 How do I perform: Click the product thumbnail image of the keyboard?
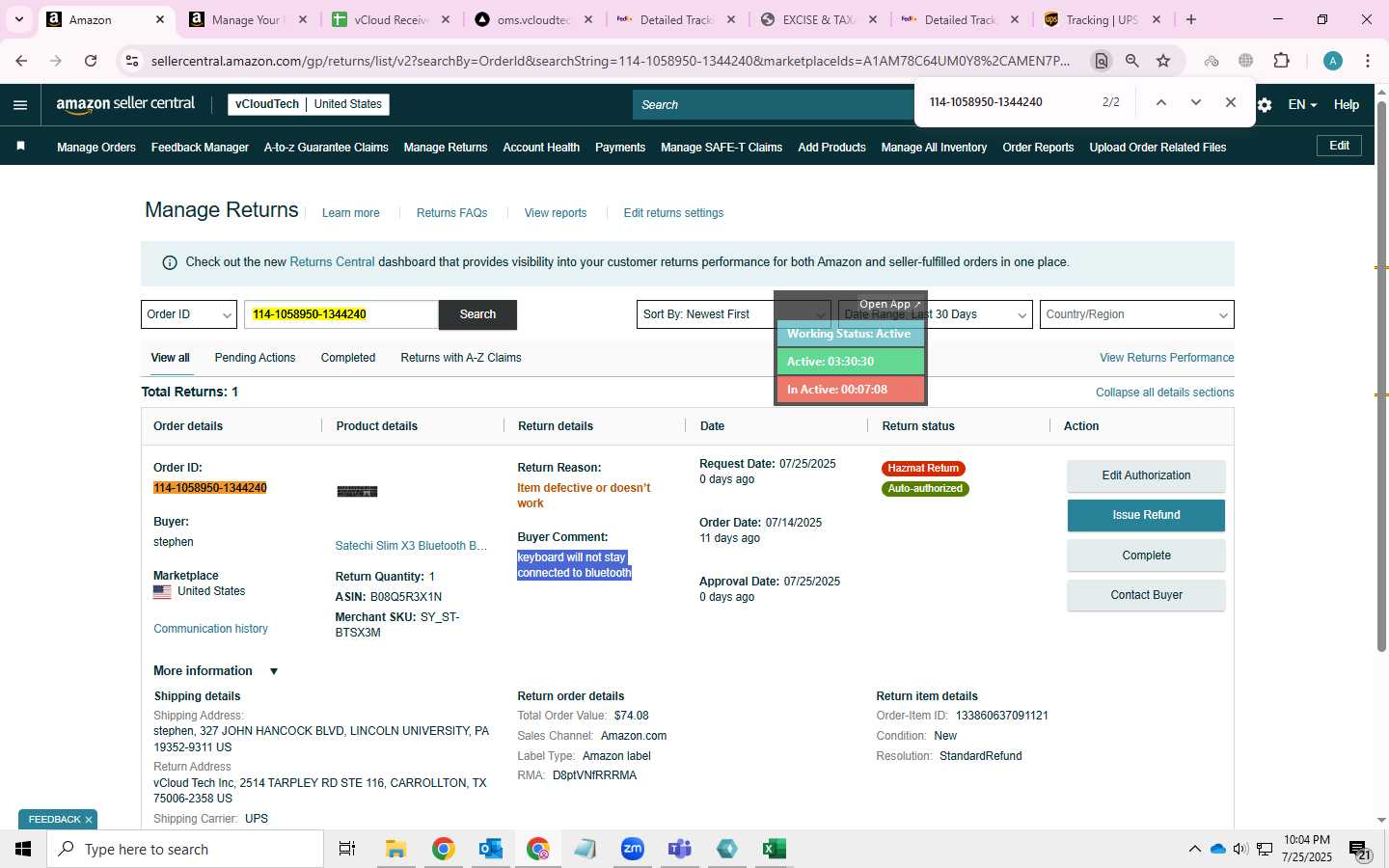pyautogui.click(x=357, y=492)
